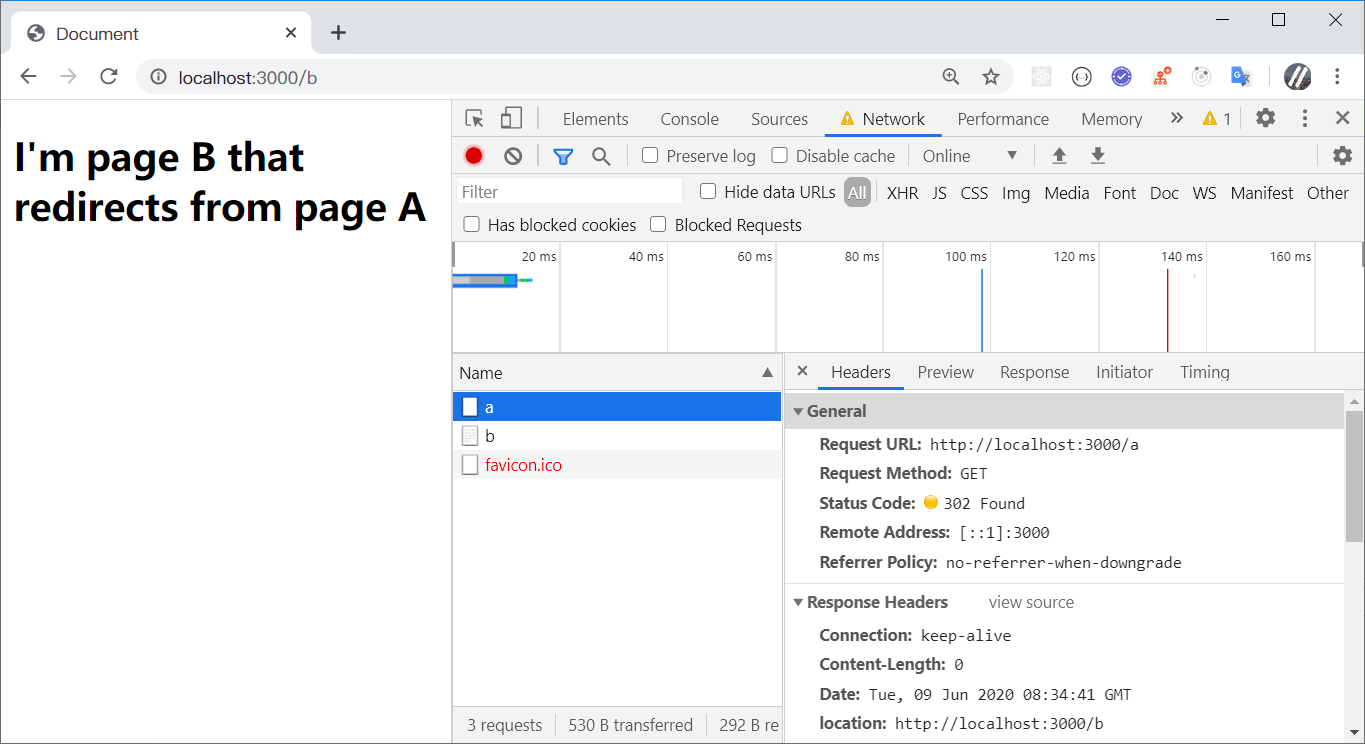Select request b in the Name list

[x=617, y=436]
